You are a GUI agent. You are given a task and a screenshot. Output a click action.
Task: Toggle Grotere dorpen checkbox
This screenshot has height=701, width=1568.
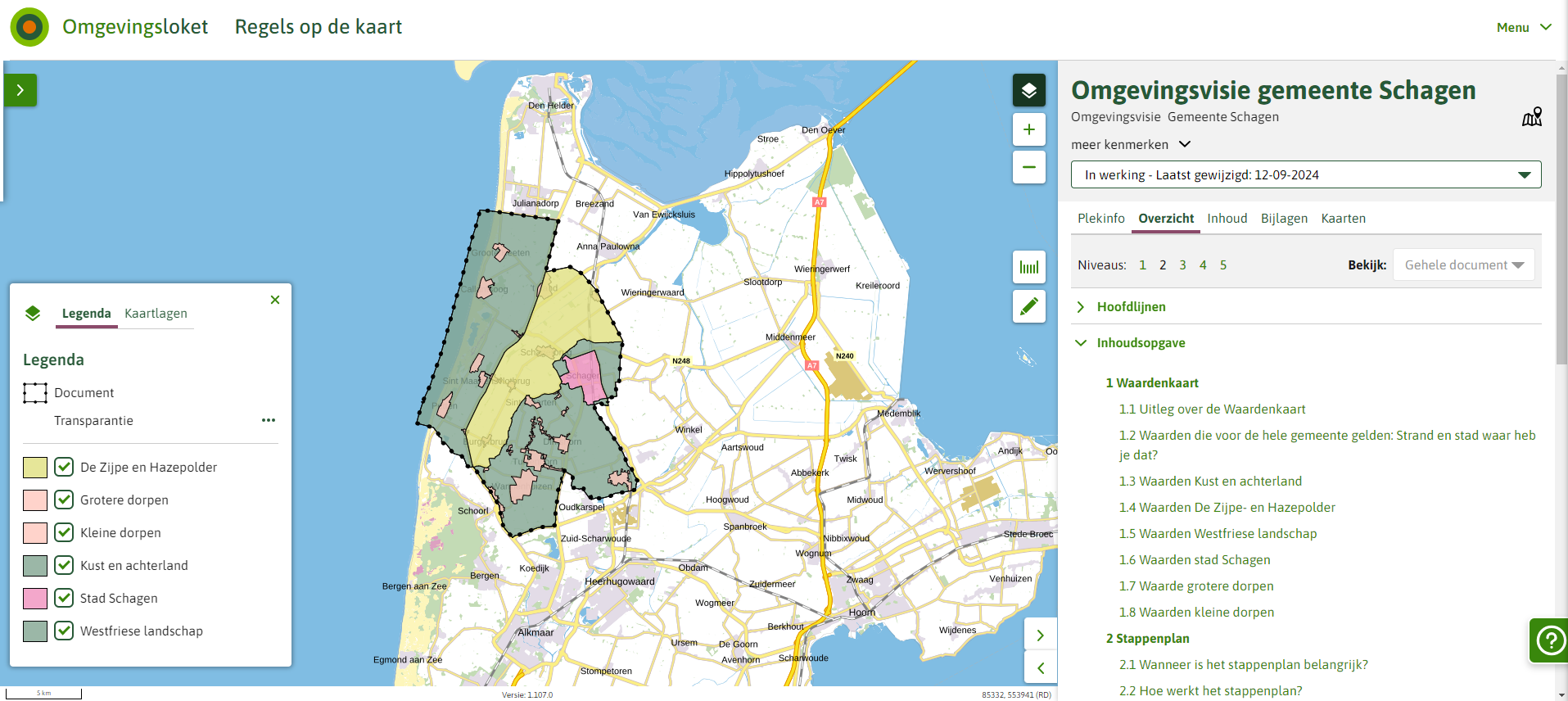[64, 500]
